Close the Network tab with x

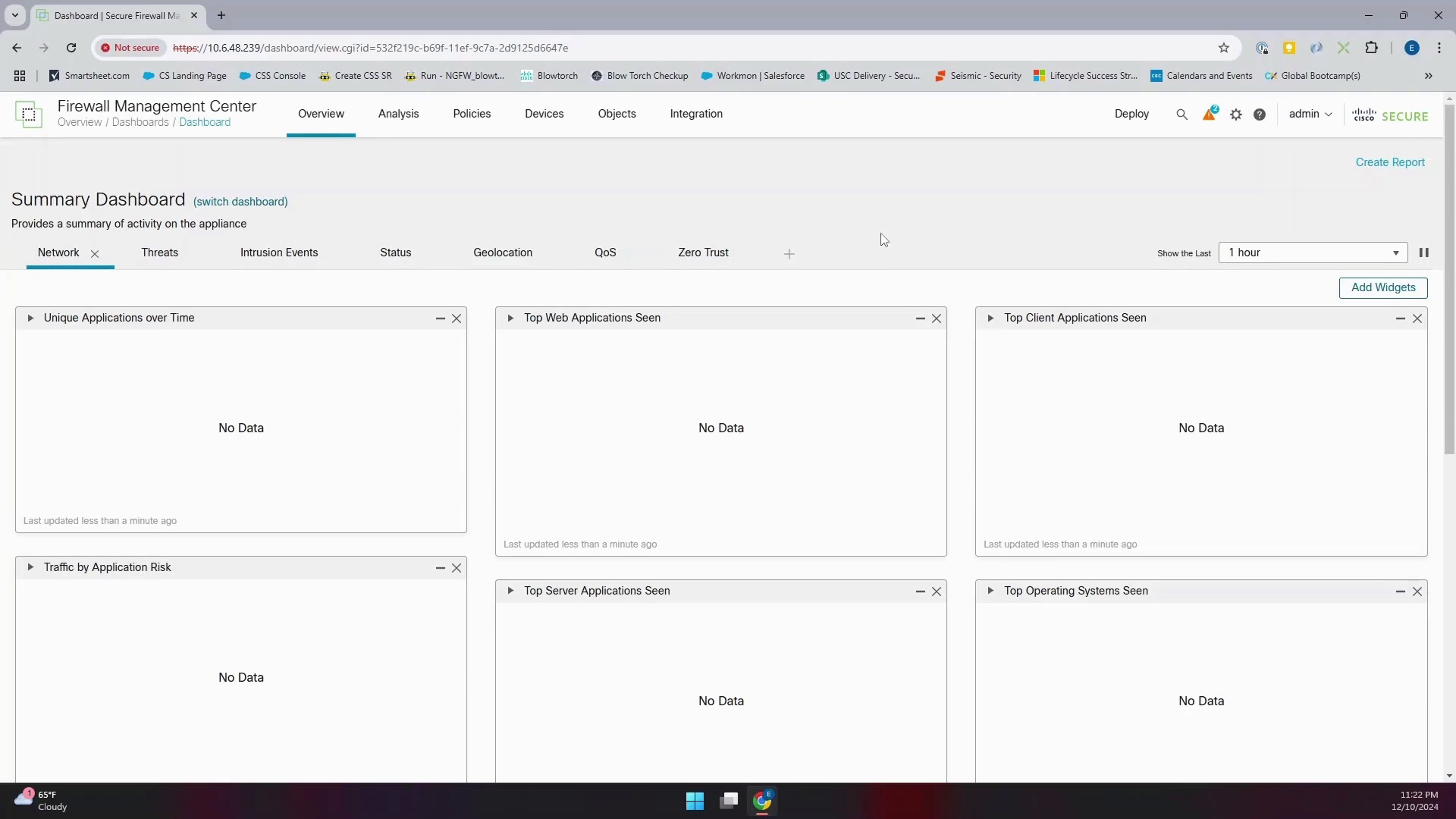tap(95, 254)
